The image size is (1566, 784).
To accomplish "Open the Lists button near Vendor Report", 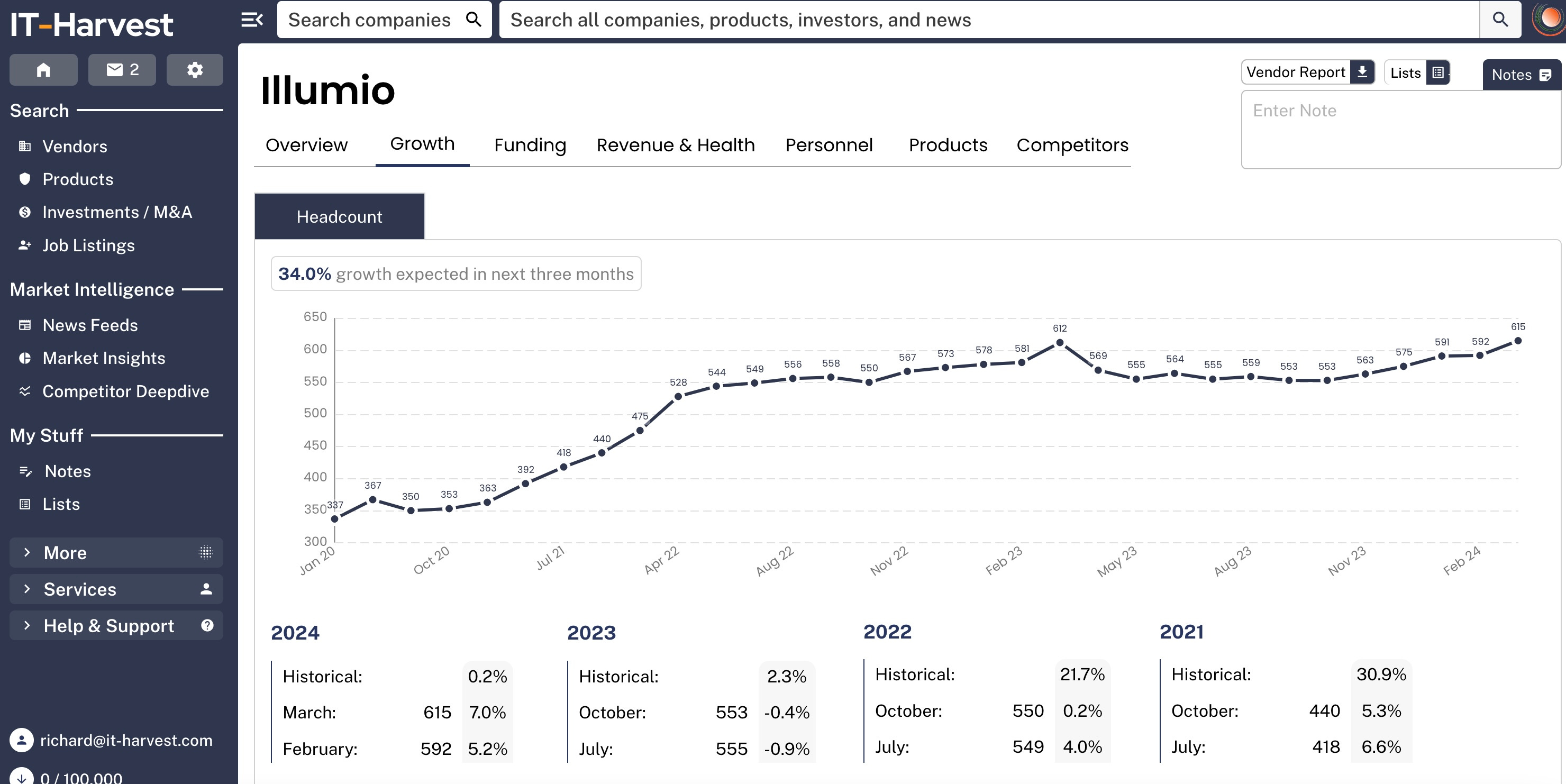I will [1417, 72].
